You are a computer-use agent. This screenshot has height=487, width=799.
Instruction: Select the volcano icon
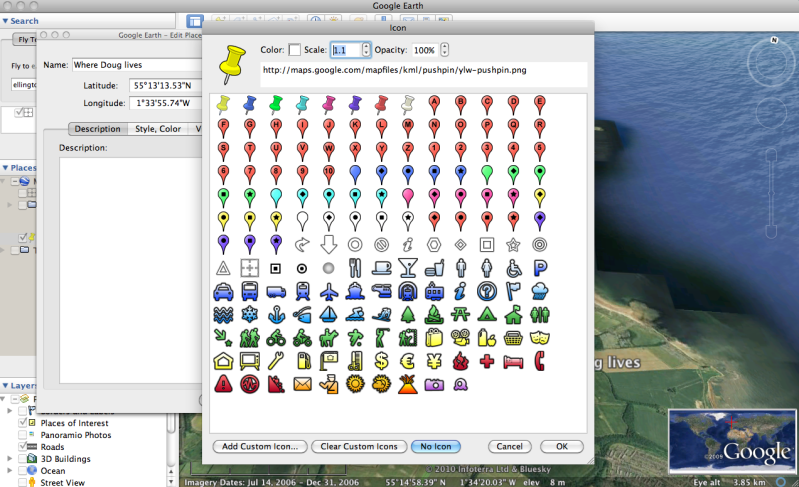pos(407,384)
